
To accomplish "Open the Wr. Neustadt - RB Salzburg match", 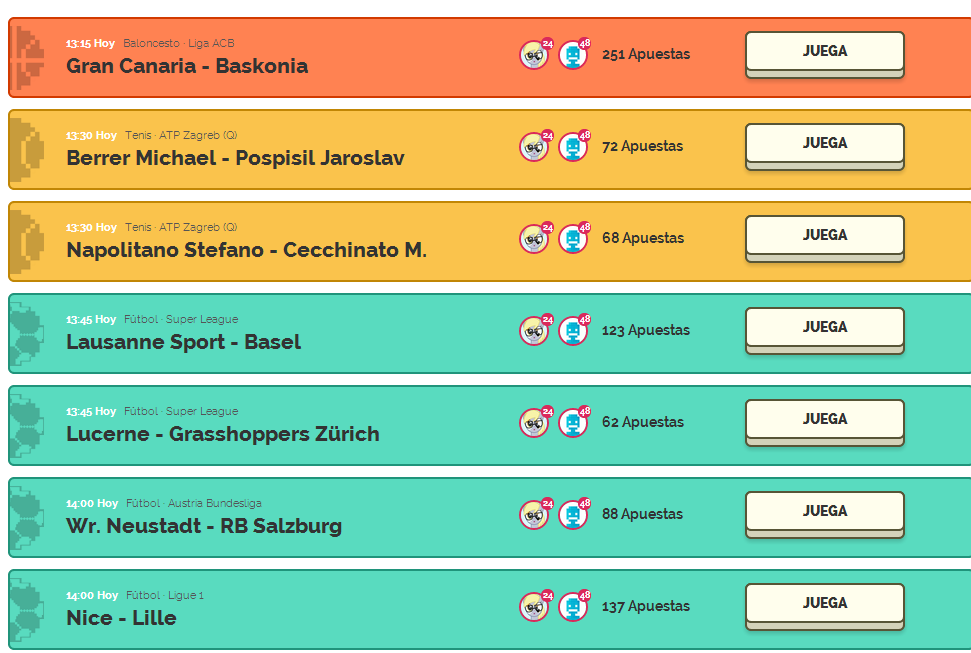I will click(204, 526).
